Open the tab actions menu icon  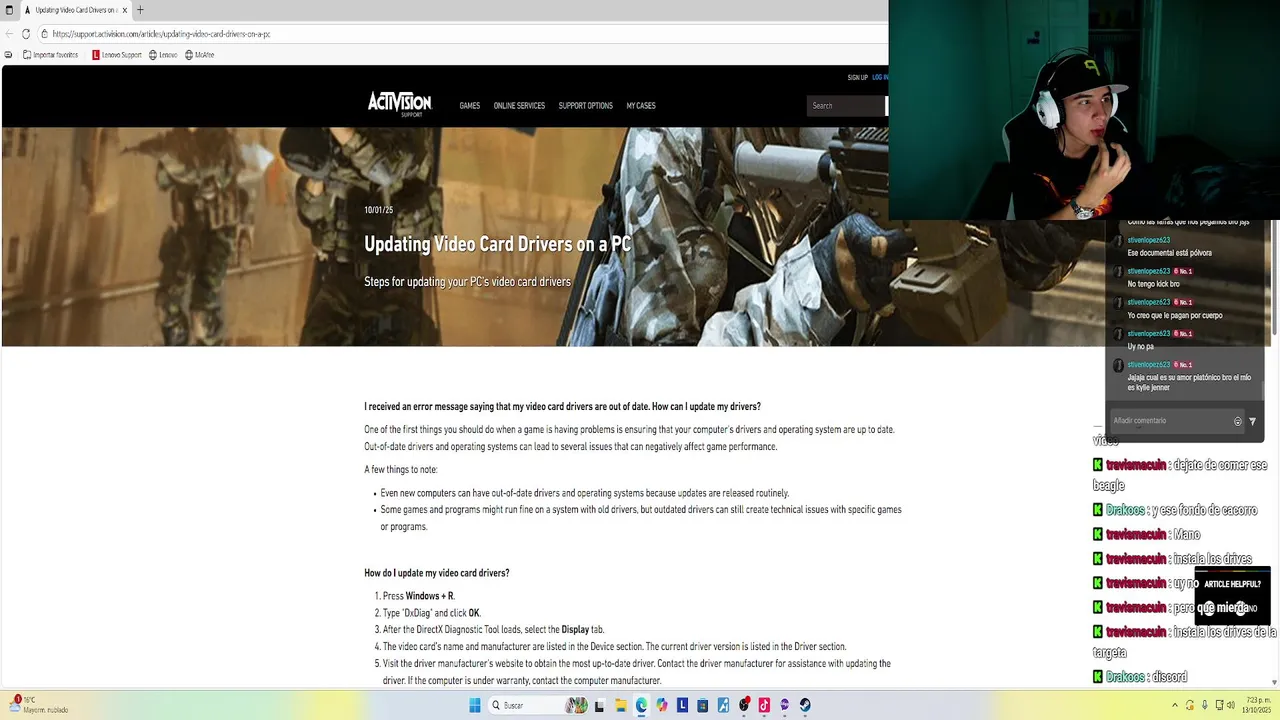pos(9,10)
